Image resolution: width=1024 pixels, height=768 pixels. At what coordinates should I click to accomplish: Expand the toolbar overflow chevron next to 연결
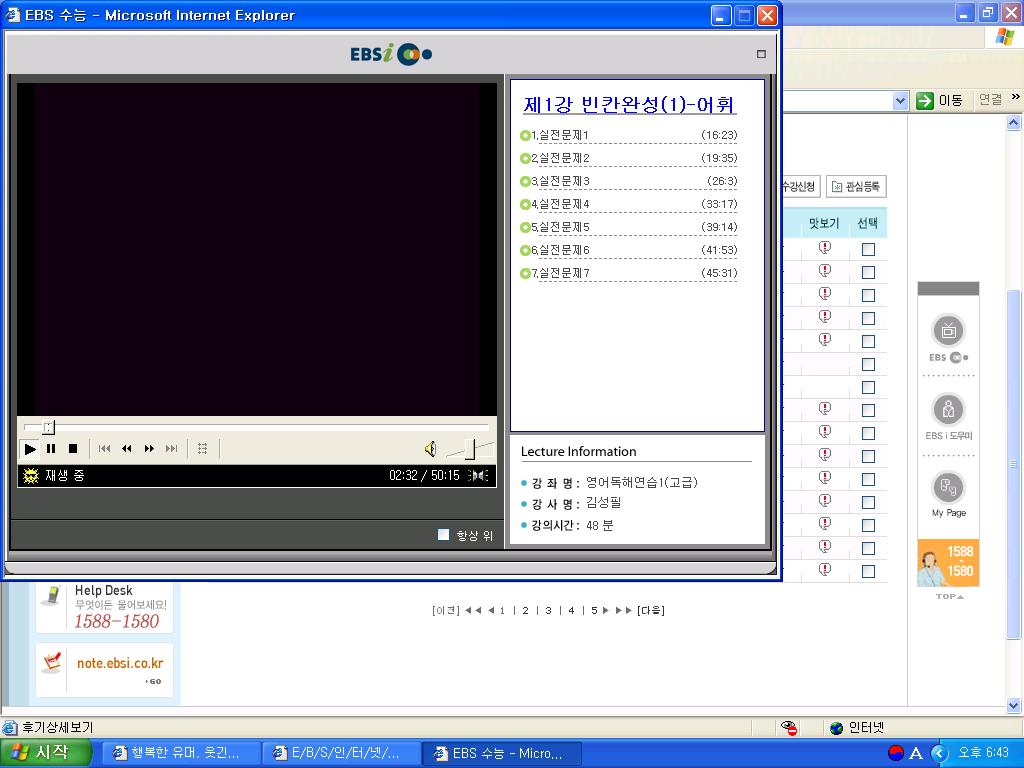1016,98
